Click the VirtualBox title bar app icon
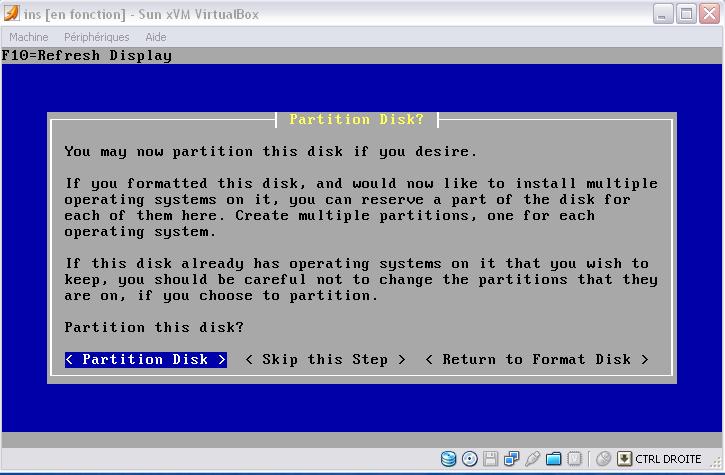 coord(11,14)
